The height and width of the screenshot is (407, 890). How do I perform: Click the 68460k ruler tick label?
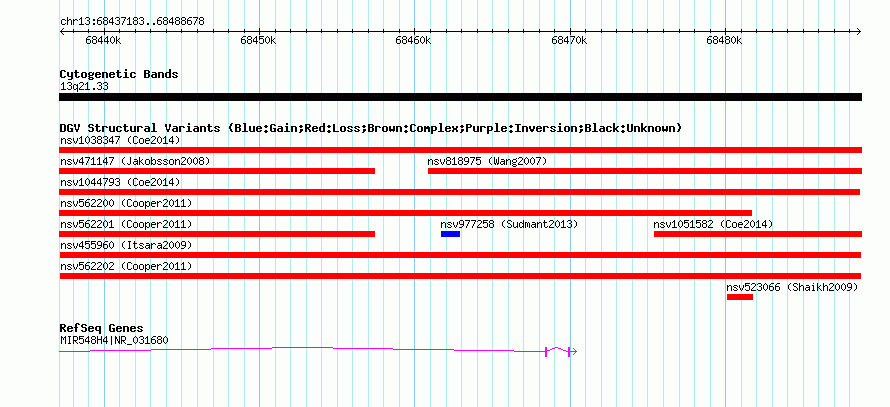(x=414, y=41)
